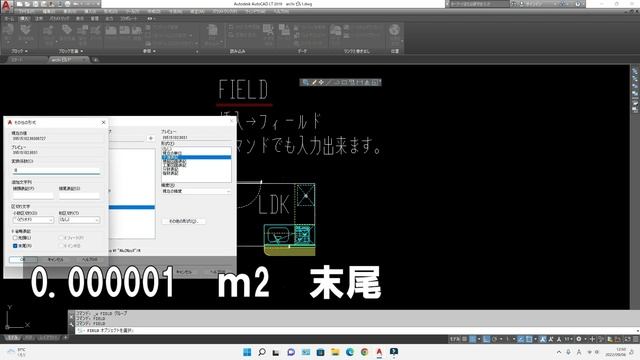Add a new layout tab with plus
Image resolution: width=640 pixels, height=360 pixels.
(x=65, y=338)
